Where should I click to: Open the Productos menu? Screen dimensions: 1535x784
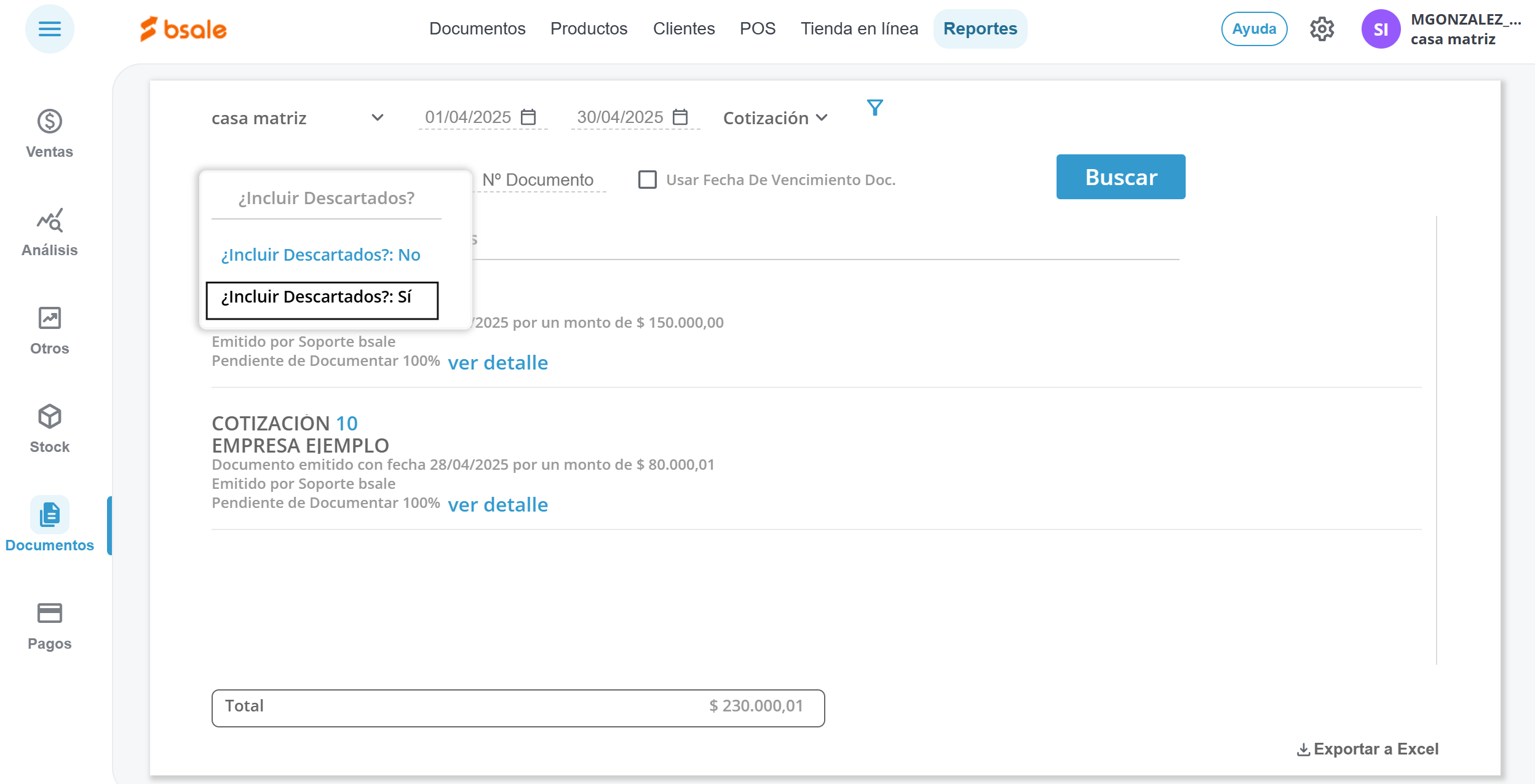589,29
